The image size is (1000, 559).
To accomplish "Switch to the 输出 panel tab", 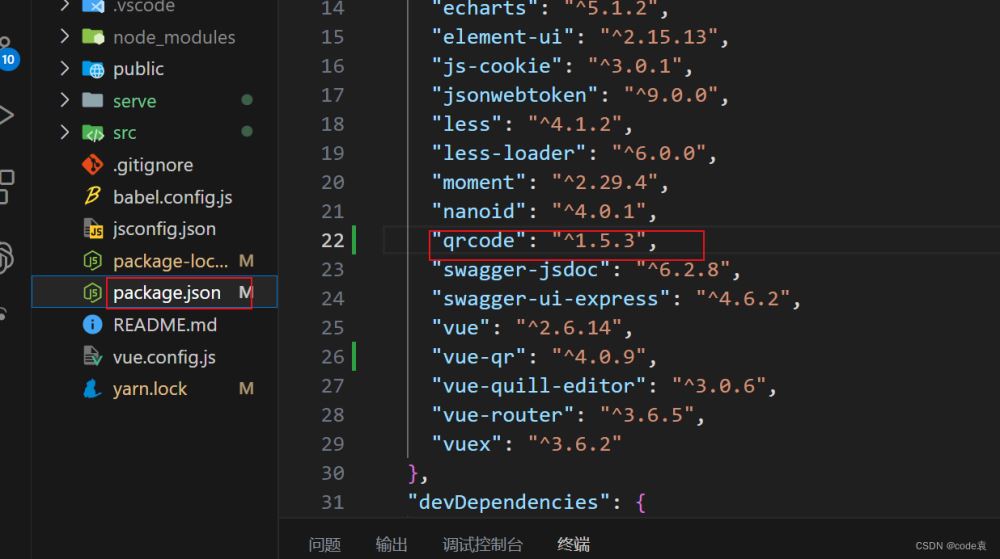I will [392, 544].
